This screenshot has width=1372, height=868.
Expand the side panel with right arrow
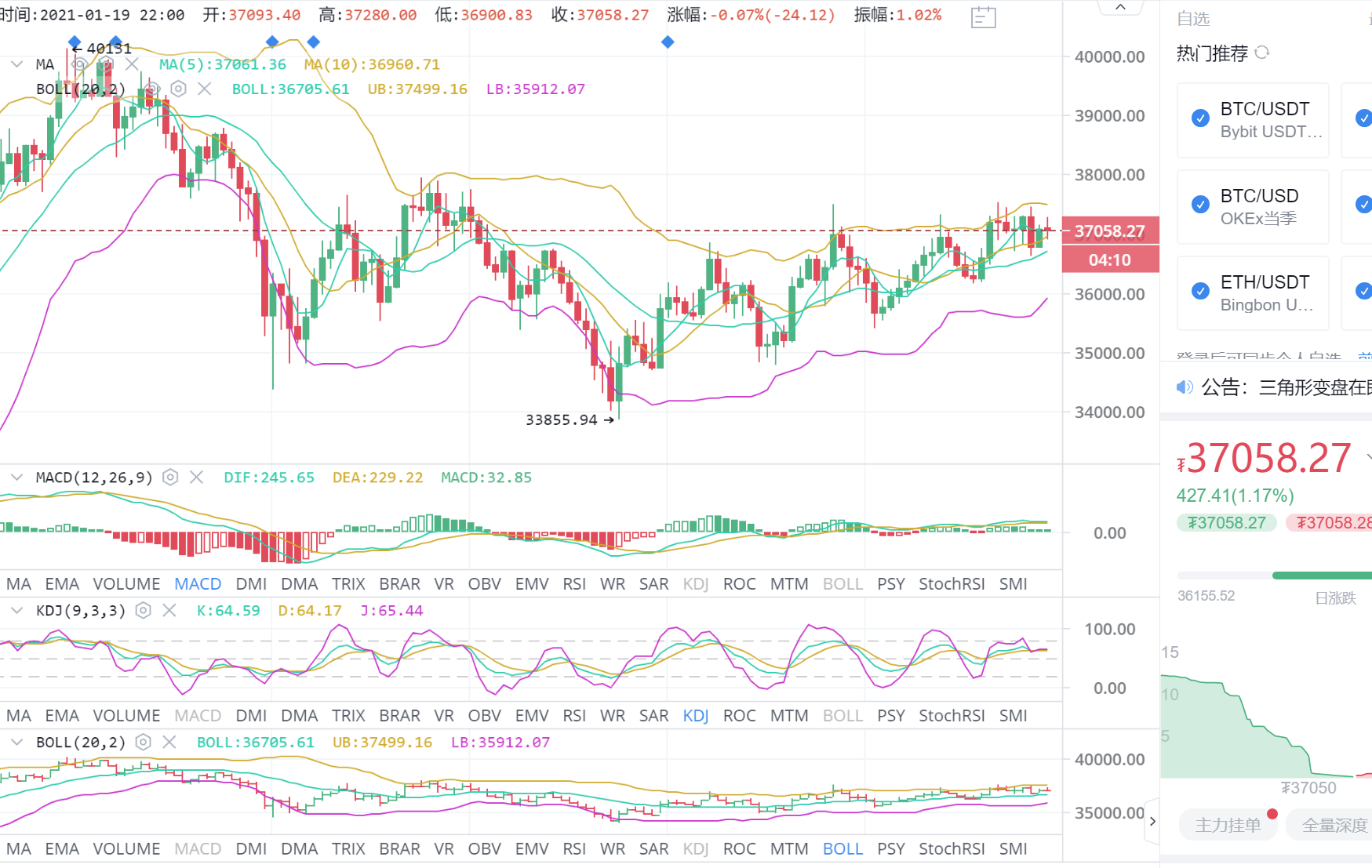tap(1152, 821)
